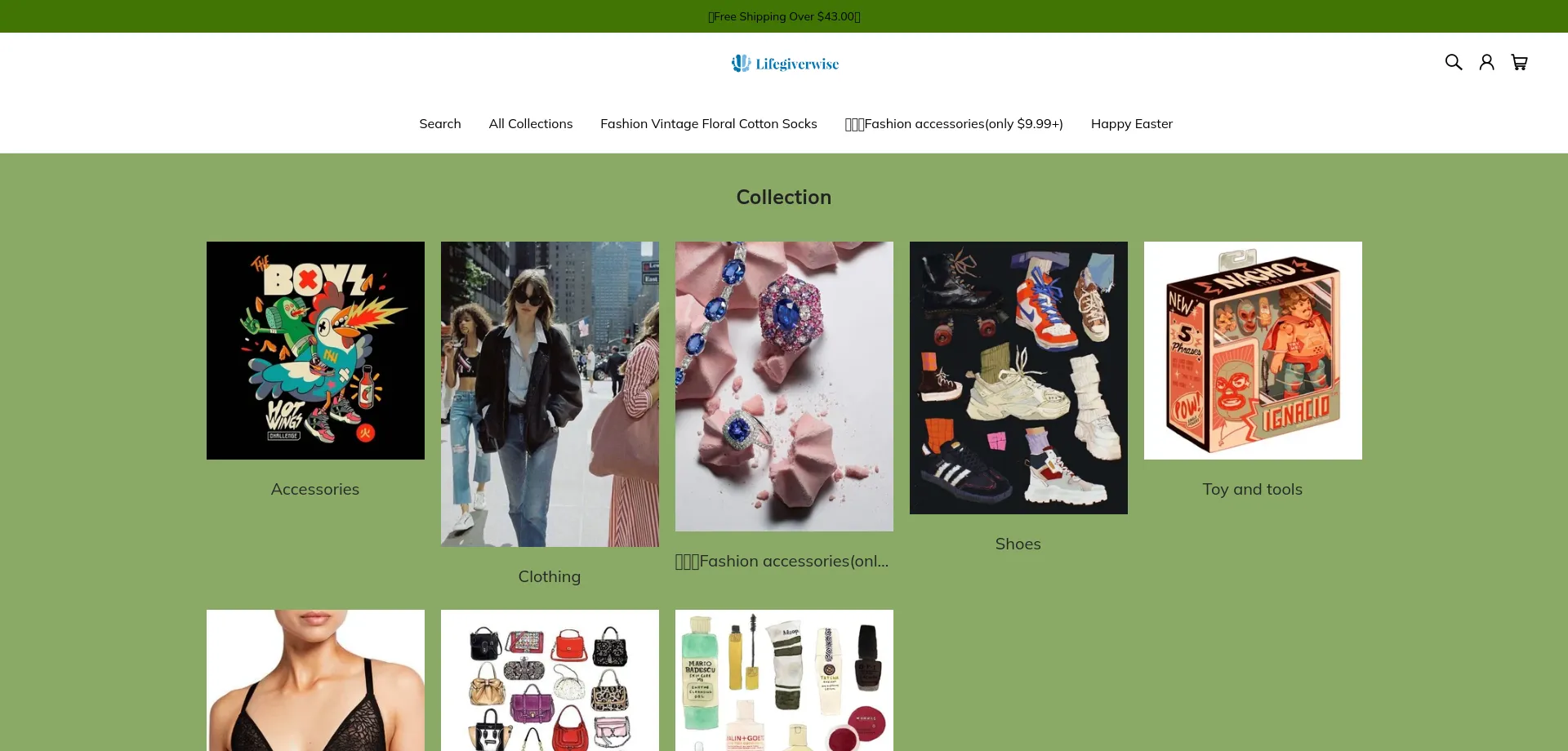Click the sneakers illustration Shoes image
This screenshot has height=751, width=1568.
click(x=1018, y=378)
